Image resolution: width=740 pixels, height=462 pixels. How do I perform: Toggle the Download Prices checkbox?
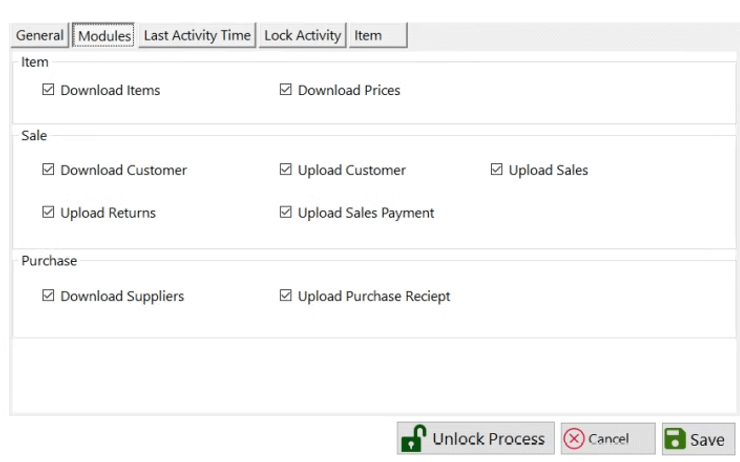coord(286,90)
